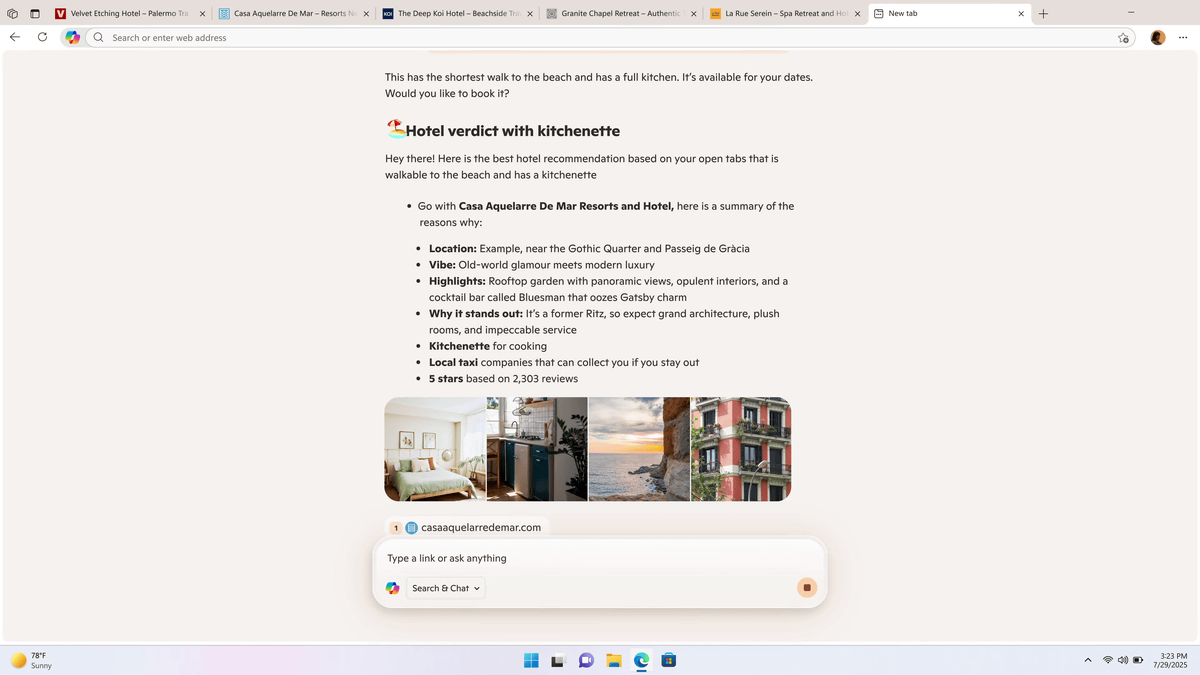Click the Hotel verdict with kitchenette heading
1200x675 pixels.
click(512, 131)
